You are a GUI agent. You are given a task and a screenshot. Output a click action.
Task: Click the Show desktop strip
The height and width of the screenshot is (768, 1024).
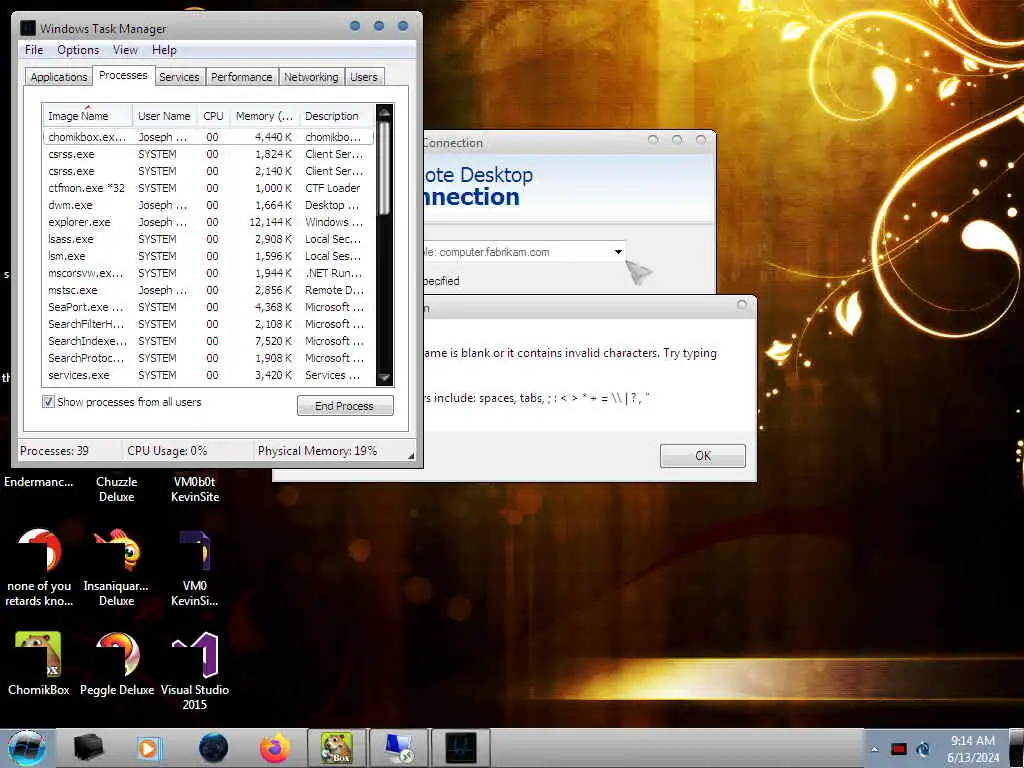click(1016, 748)
